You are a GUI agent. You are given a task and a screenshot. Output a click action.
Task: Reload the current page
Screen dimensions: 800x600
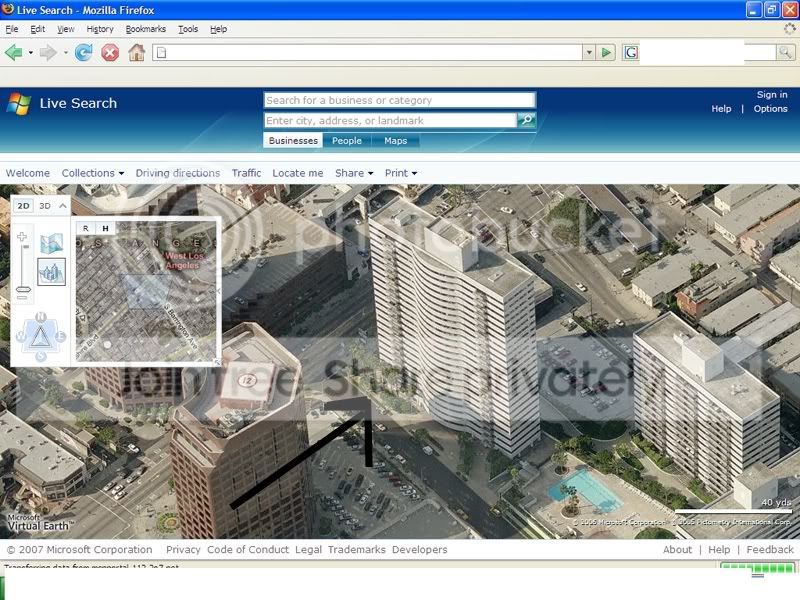point(84,52)
